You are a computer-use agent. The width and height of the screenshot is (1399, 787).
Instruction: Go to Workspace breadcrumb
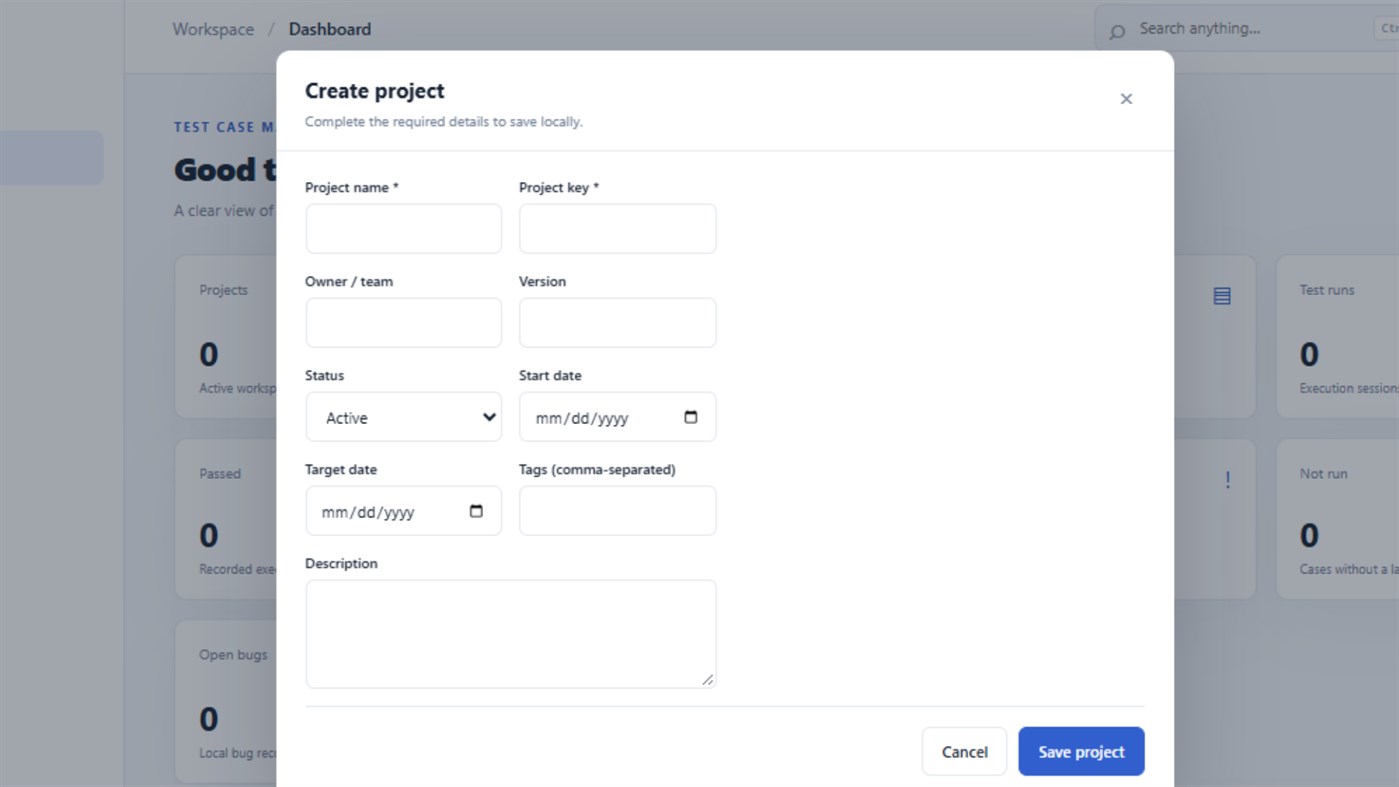coord(213,29)
